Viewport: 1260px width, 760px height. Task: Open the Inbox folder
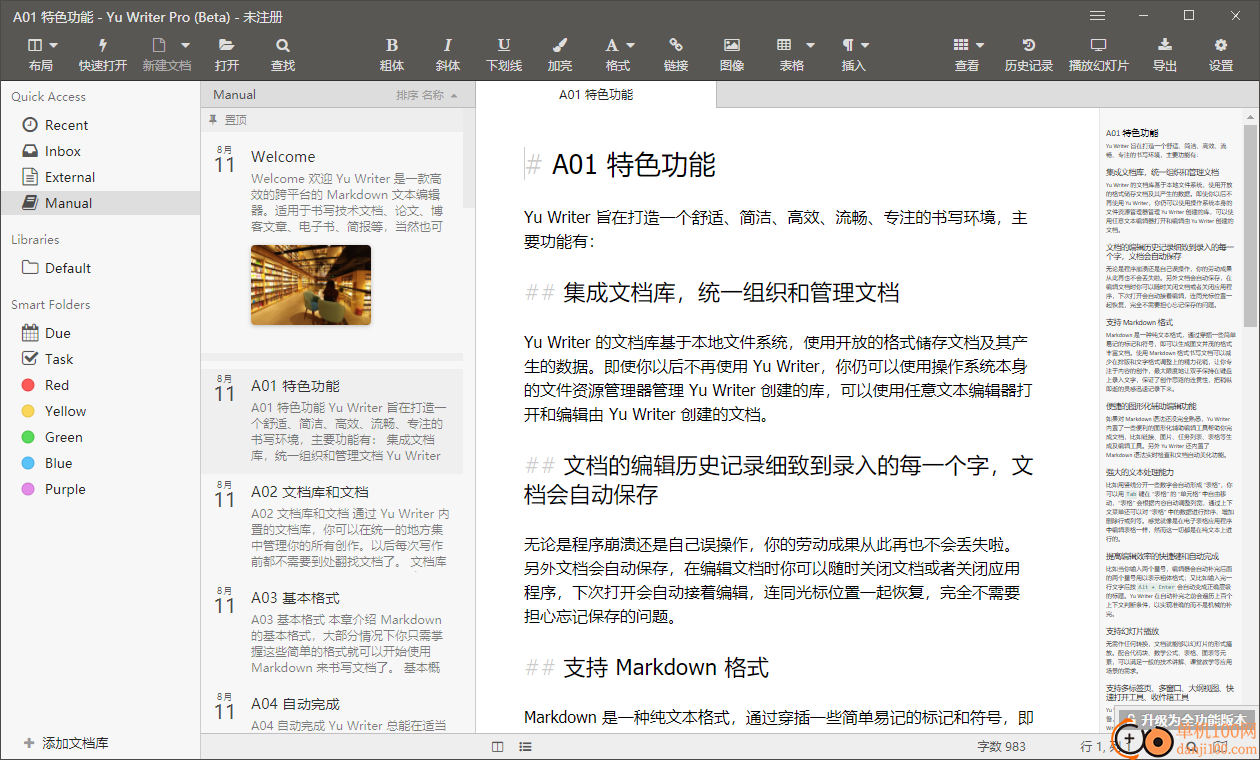100,151
